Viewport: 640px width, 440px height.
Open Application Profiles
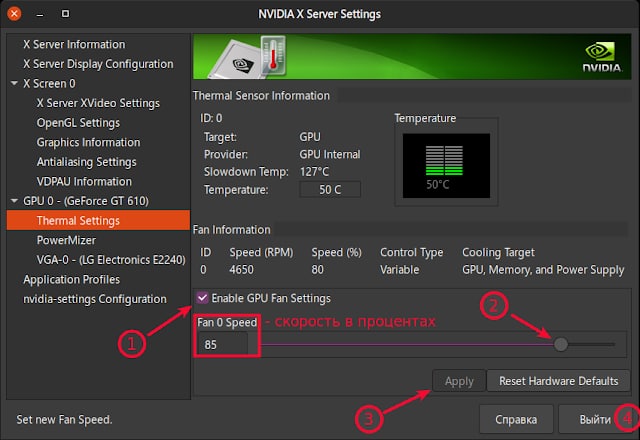tap(71, 279)
